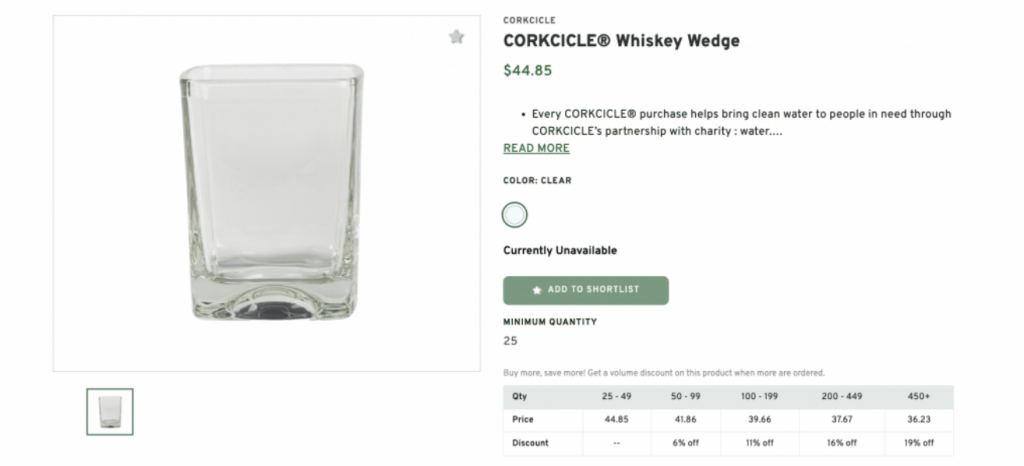Image resolution: width=1024 pixels, height=466 pixels.
Task: Click the CORKCICLE Whiskey Wedge product title
Action: tap(621, 42)
